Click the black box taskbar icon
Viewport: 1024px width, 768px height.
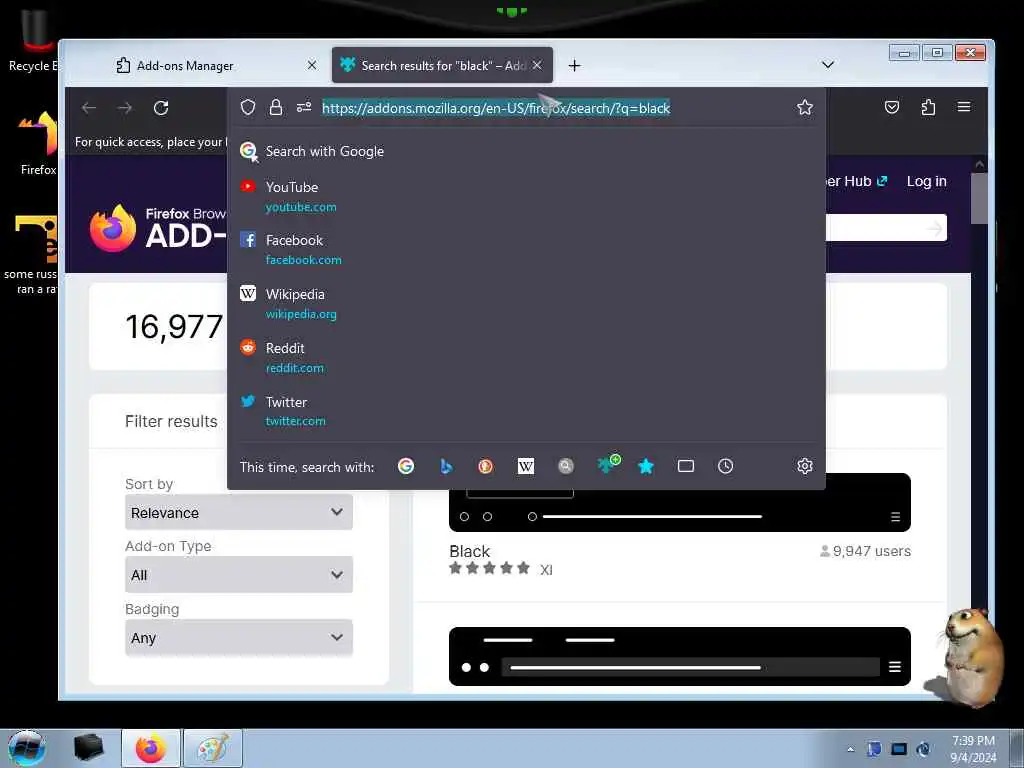(x=88, y=748)
